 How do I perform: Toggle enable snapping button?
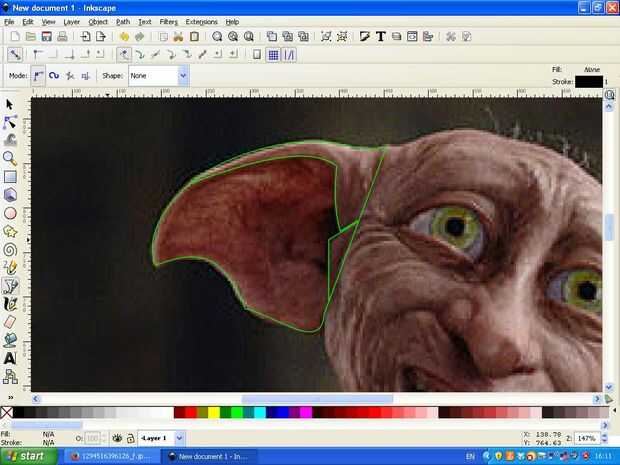click(x=15, y=55)
